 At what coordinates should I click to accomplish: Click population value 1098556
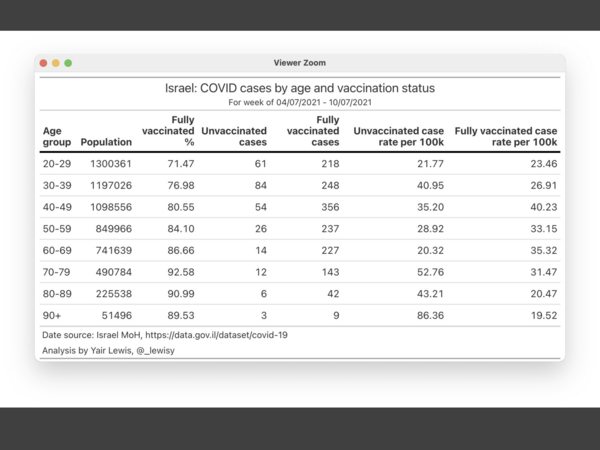(111, 207)
